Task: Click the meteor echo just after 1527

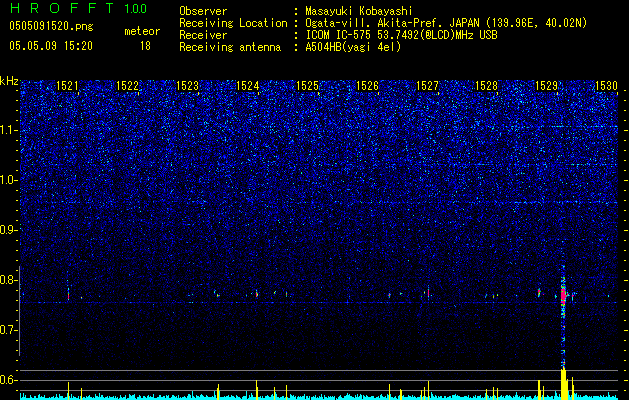Action: point(428,292)
